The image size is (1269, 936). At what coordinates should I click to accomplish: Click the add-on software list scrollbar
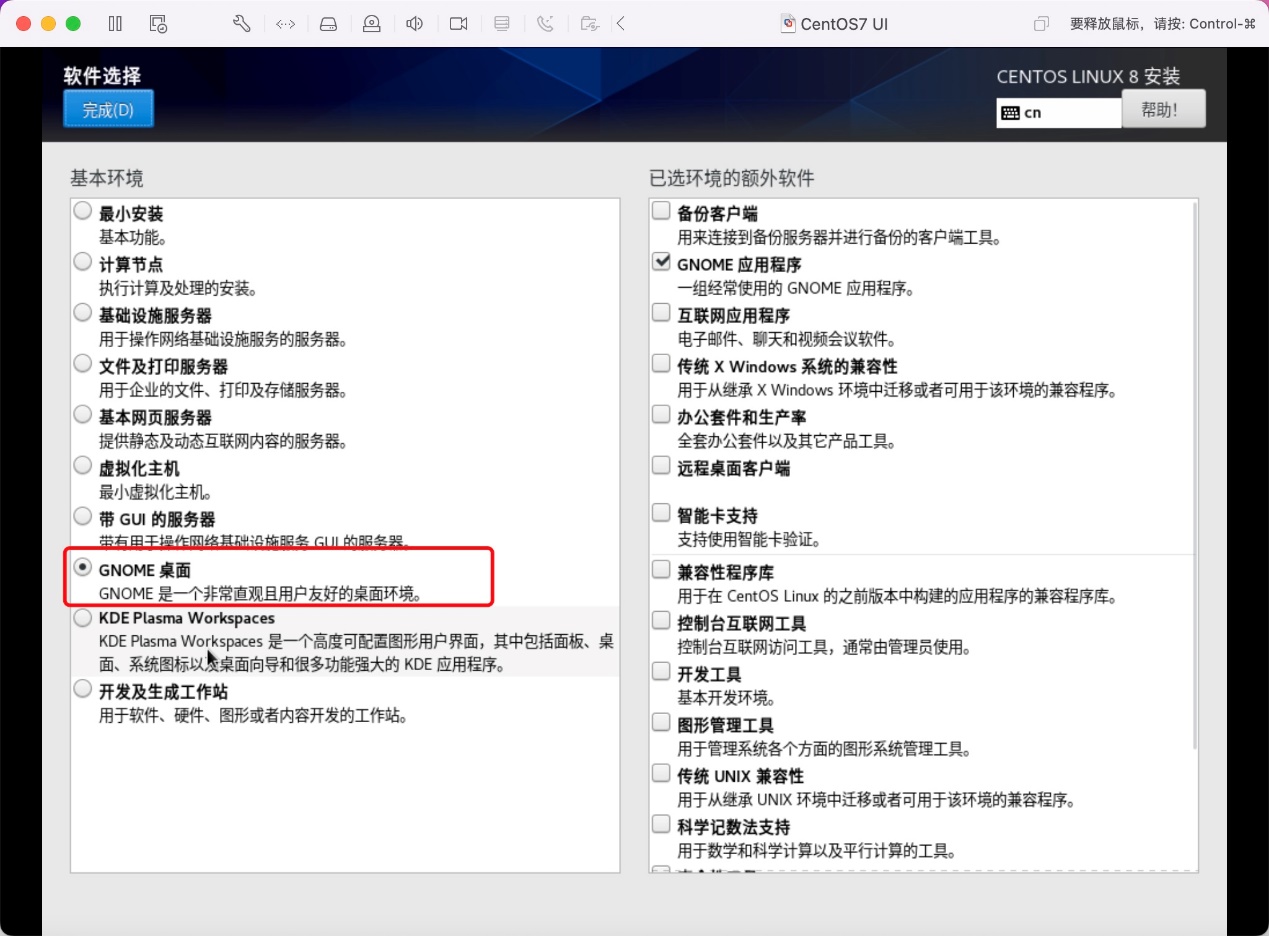[1196, 474]
